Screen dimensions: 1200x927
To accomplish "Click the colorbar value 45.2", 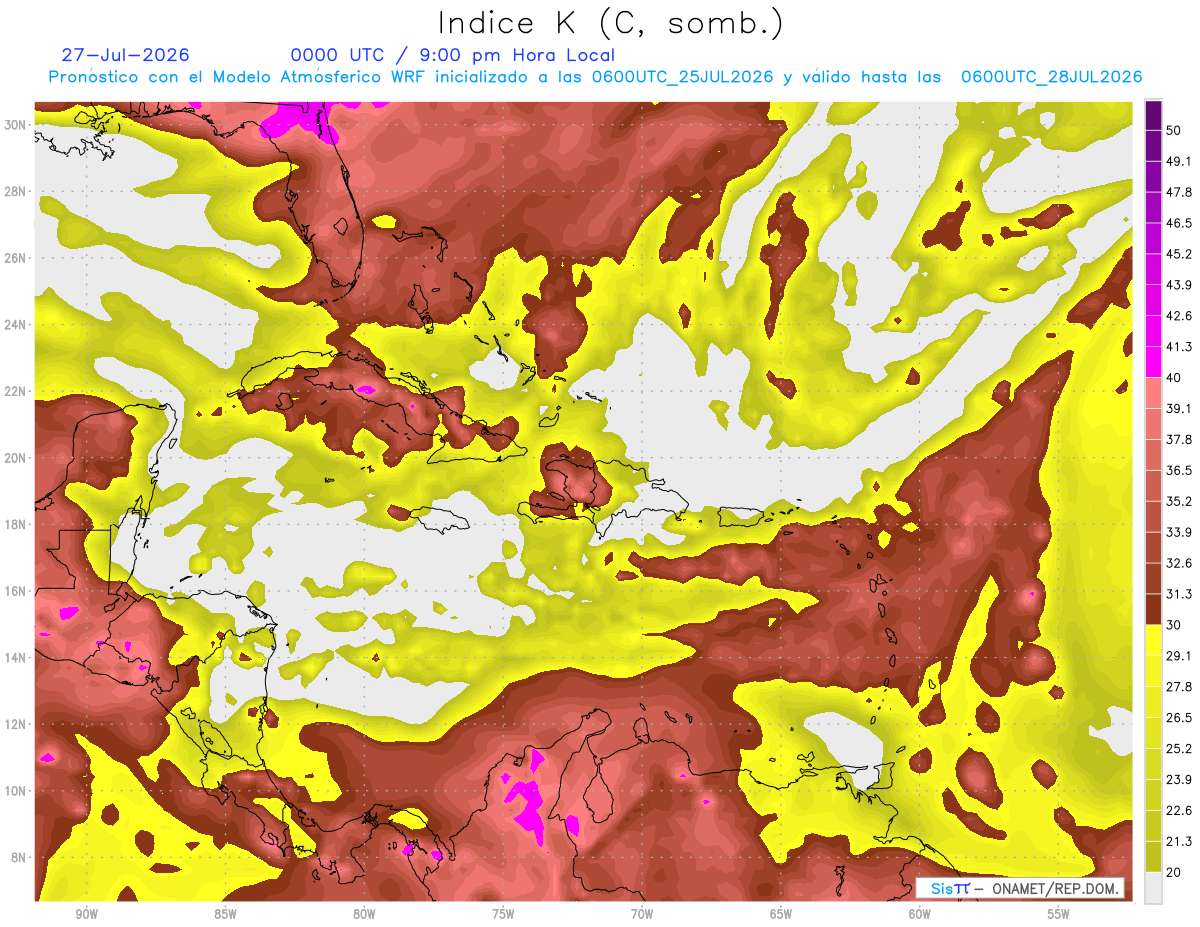I will (1179, 254).
